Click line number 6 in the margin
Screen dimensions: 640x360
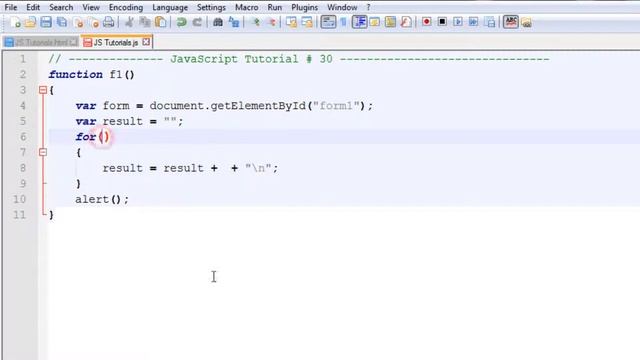[x=23, y=137]
